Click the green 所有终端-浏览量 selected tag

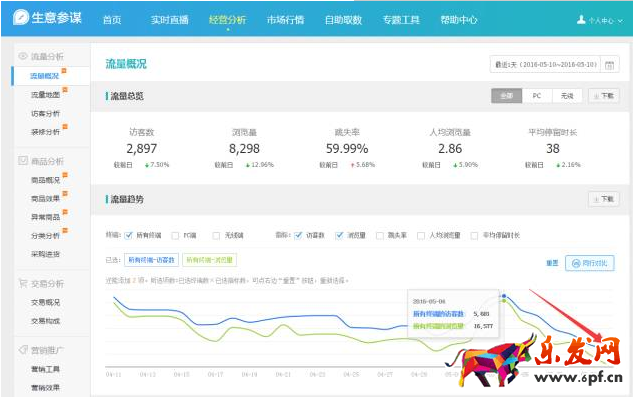click(x=210, y=260)
